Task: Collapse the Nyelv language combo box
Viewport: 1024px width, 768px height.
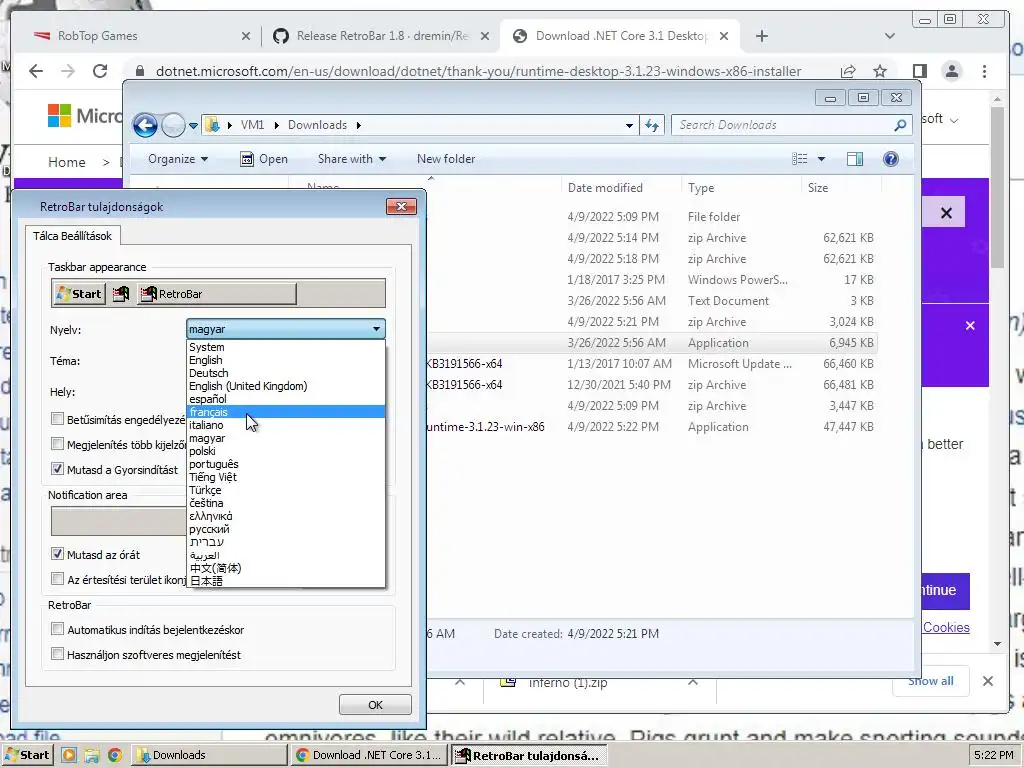Action: click(285, 329)
